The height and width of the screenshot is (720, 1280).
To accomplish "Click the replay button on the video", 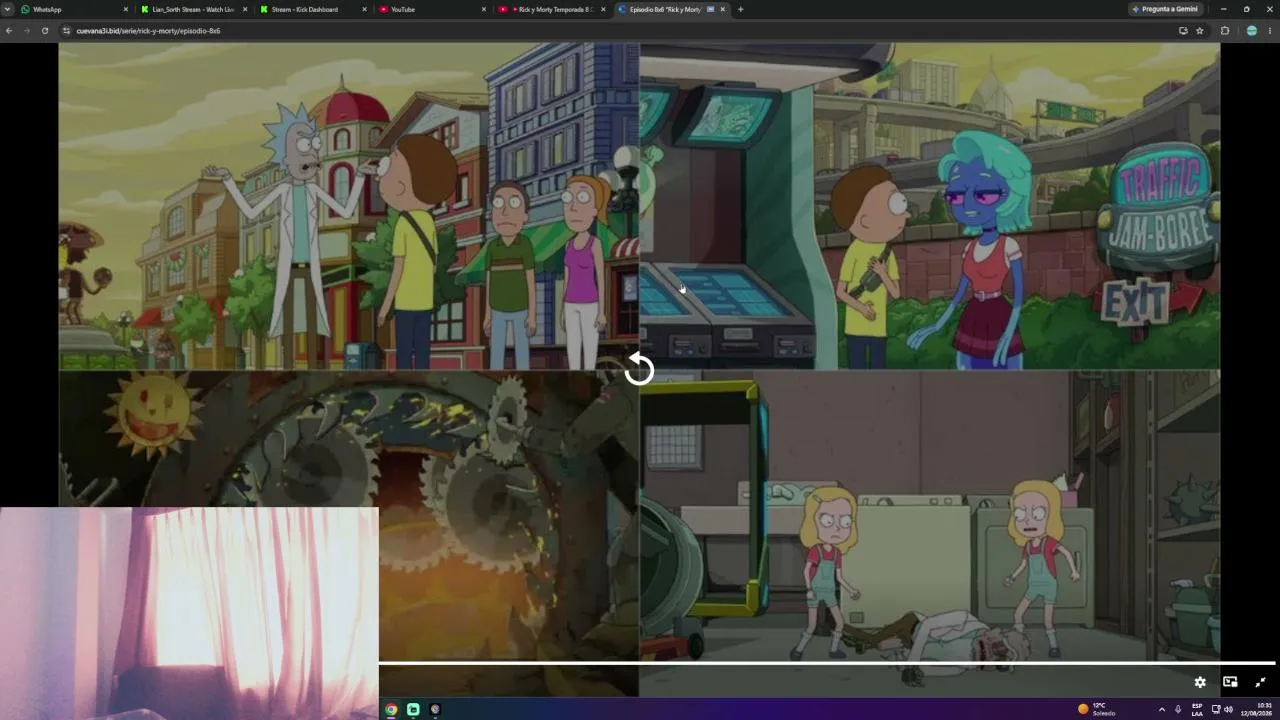I will (639, 370).
